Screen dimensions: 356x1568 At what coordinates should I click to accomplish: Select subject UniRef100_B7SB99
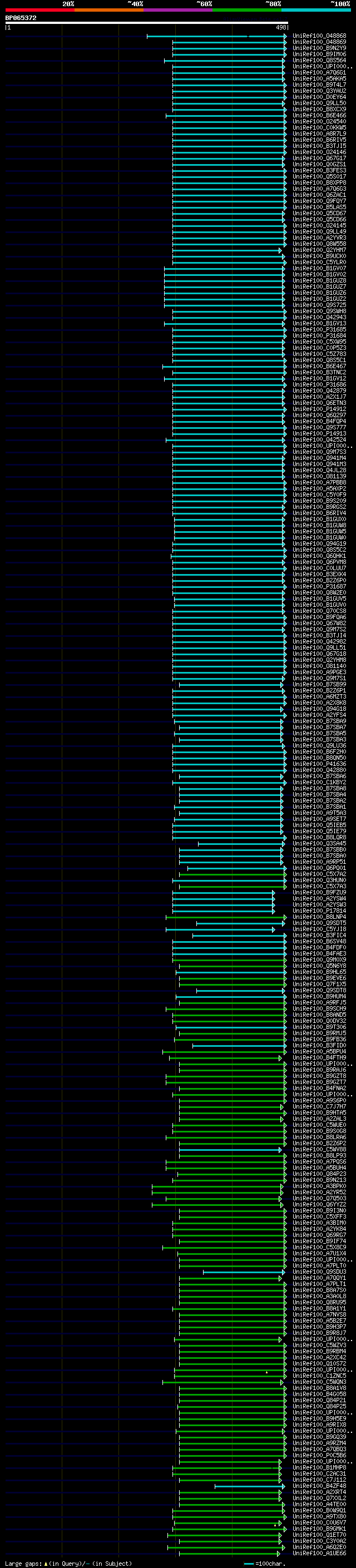(319, 685)
